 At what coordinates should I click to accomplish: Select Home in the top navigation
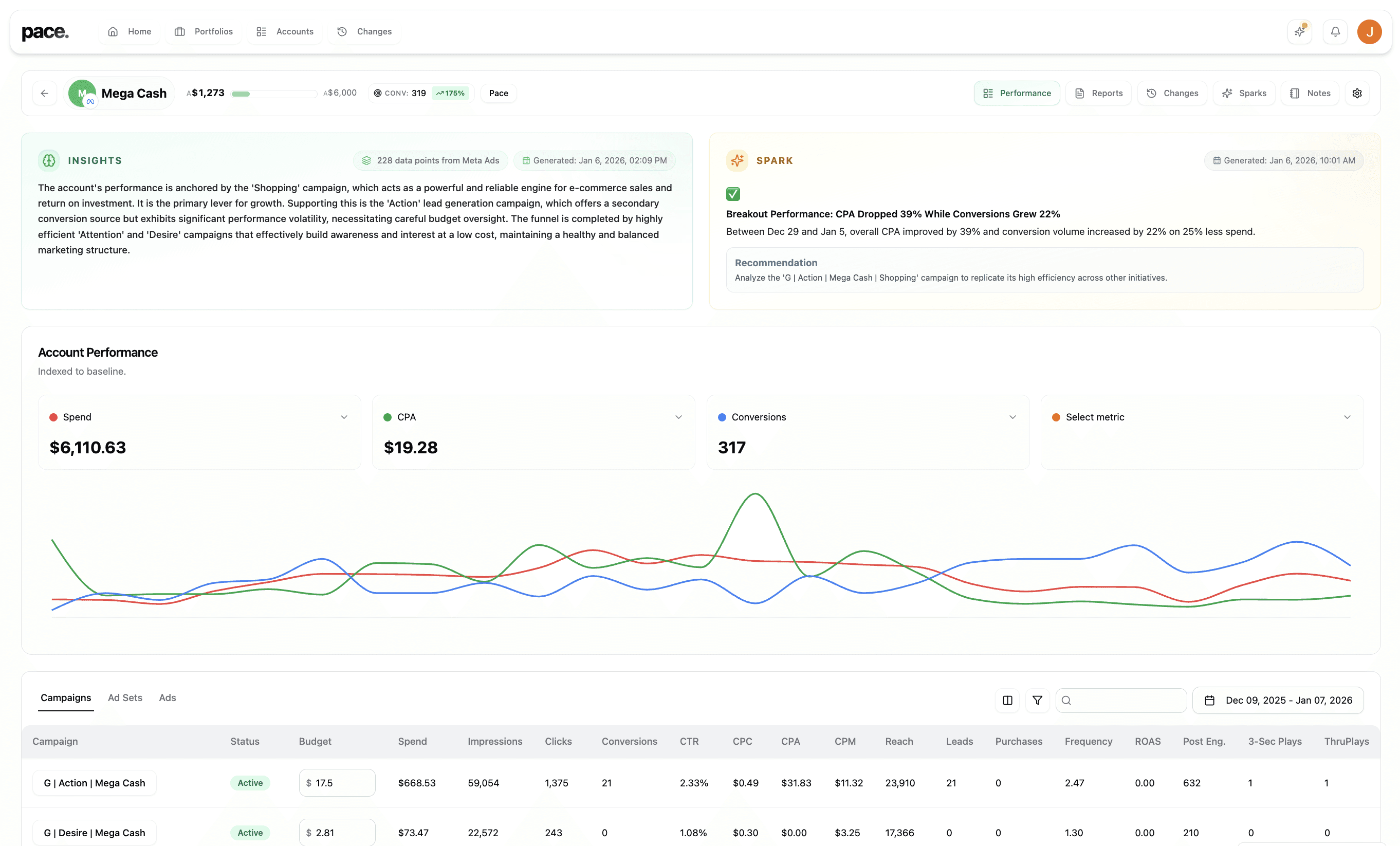(129, 31)
